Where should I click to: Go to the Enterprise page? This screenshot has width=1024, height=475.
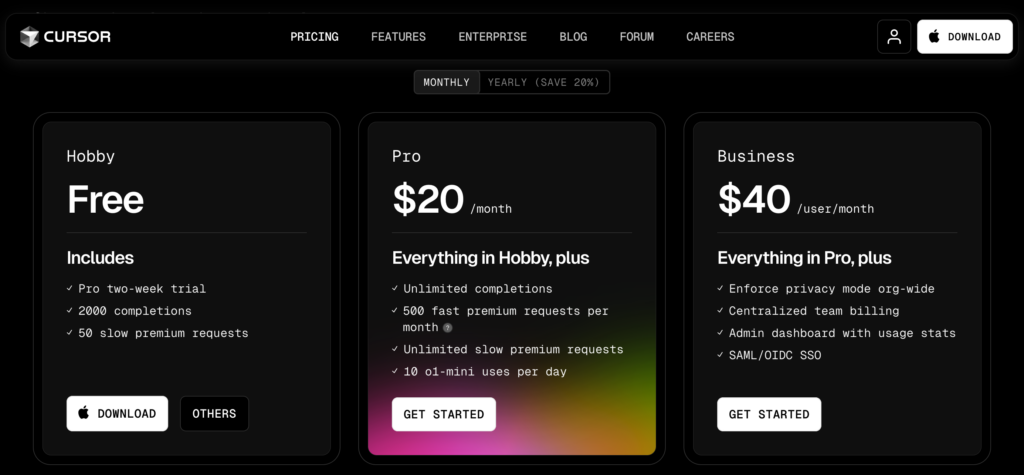(x=492, y=37)
